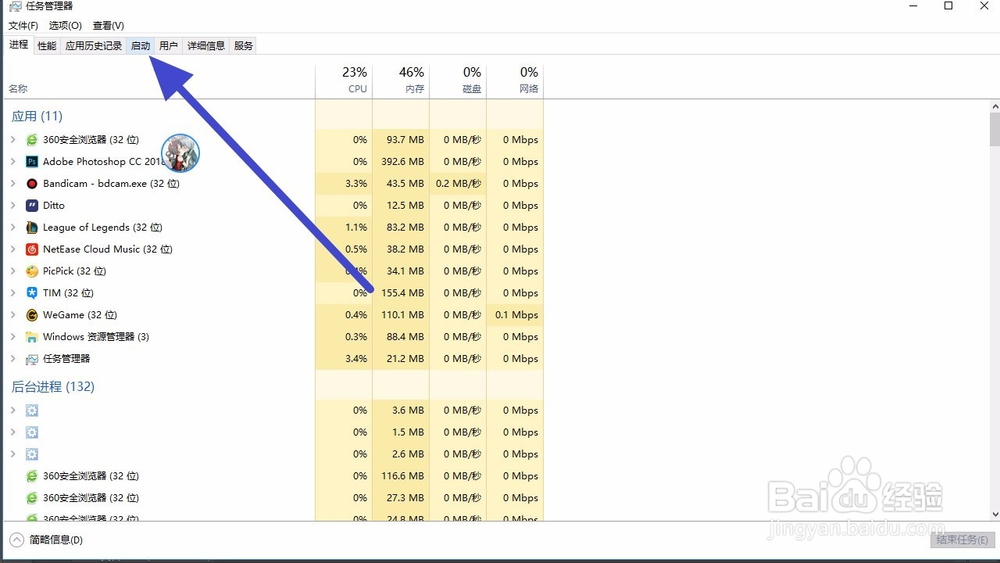Click the PicPick icon
This screenshot has height=563, width=1000.
32,271
